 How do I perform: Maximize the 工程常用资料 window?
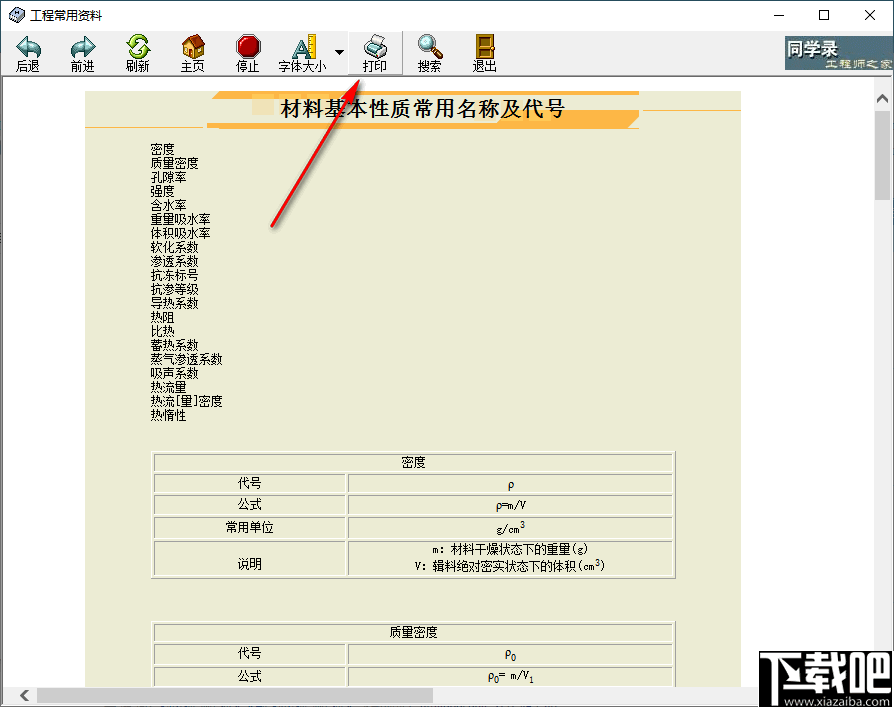pos(824,15)
